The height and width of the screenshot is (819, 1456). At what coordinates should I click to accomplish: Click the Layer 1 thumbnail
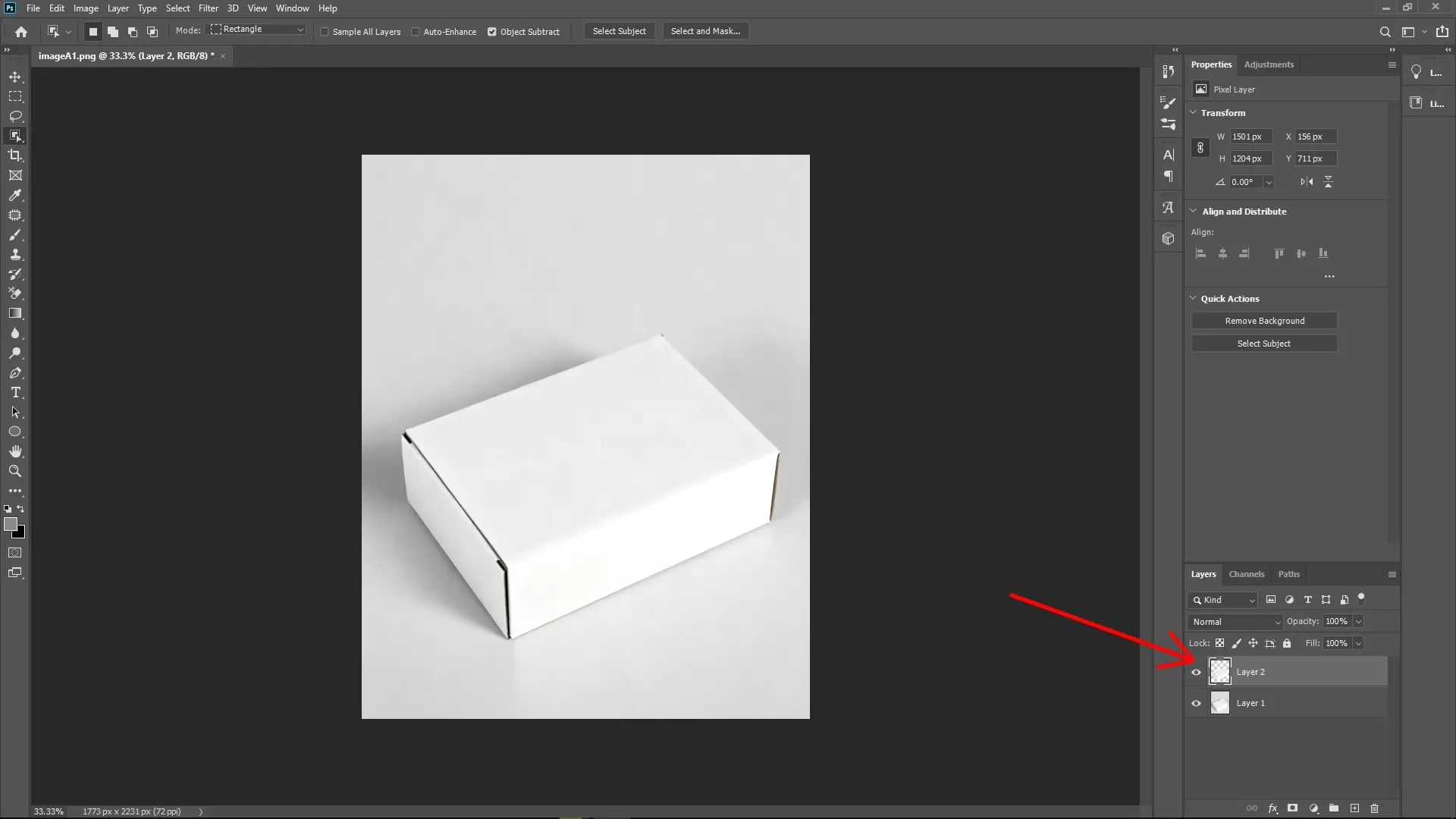point(1220,703)
